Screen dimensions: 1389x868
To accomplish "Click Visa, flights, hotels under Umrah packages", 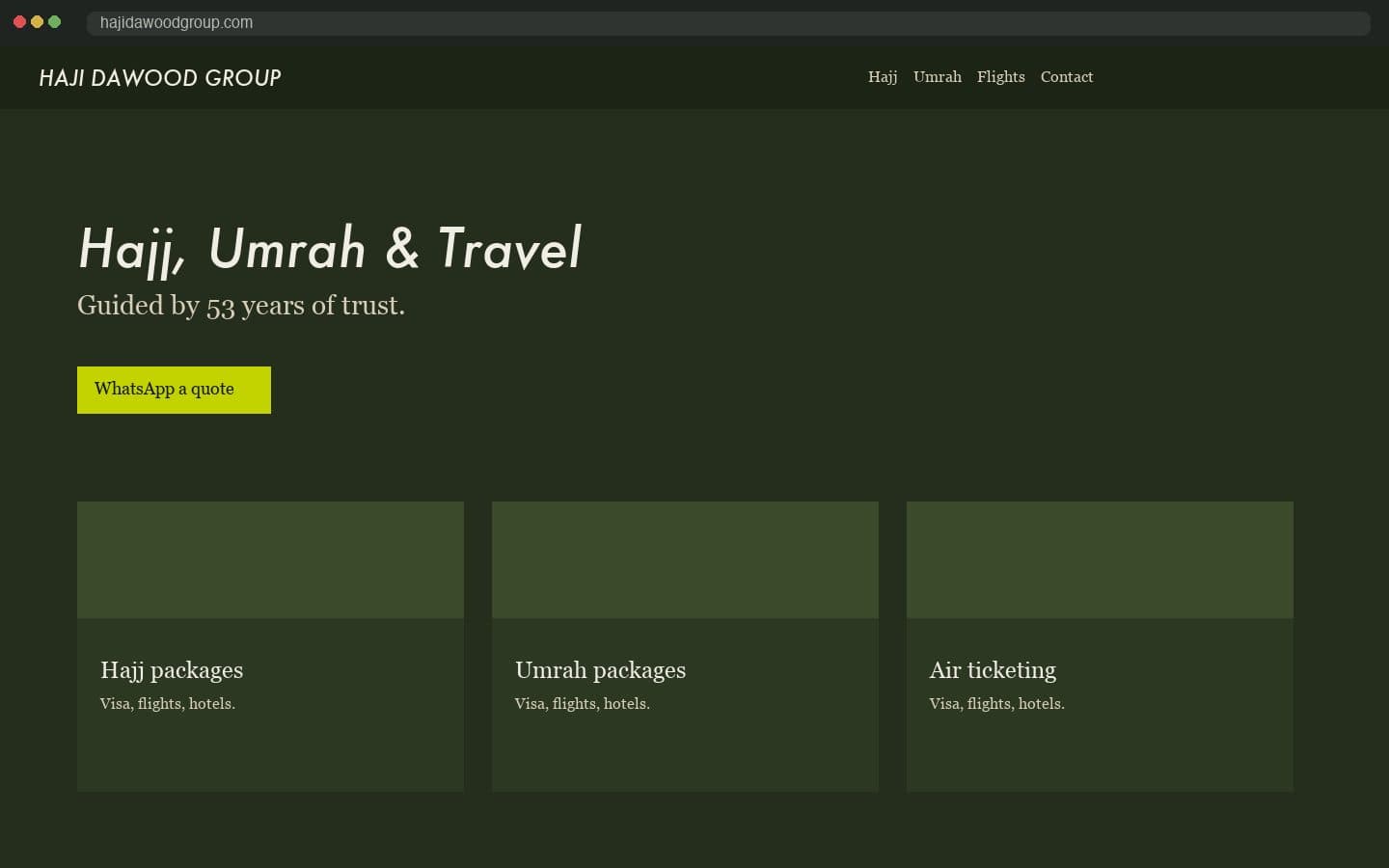I will [583, 704].
